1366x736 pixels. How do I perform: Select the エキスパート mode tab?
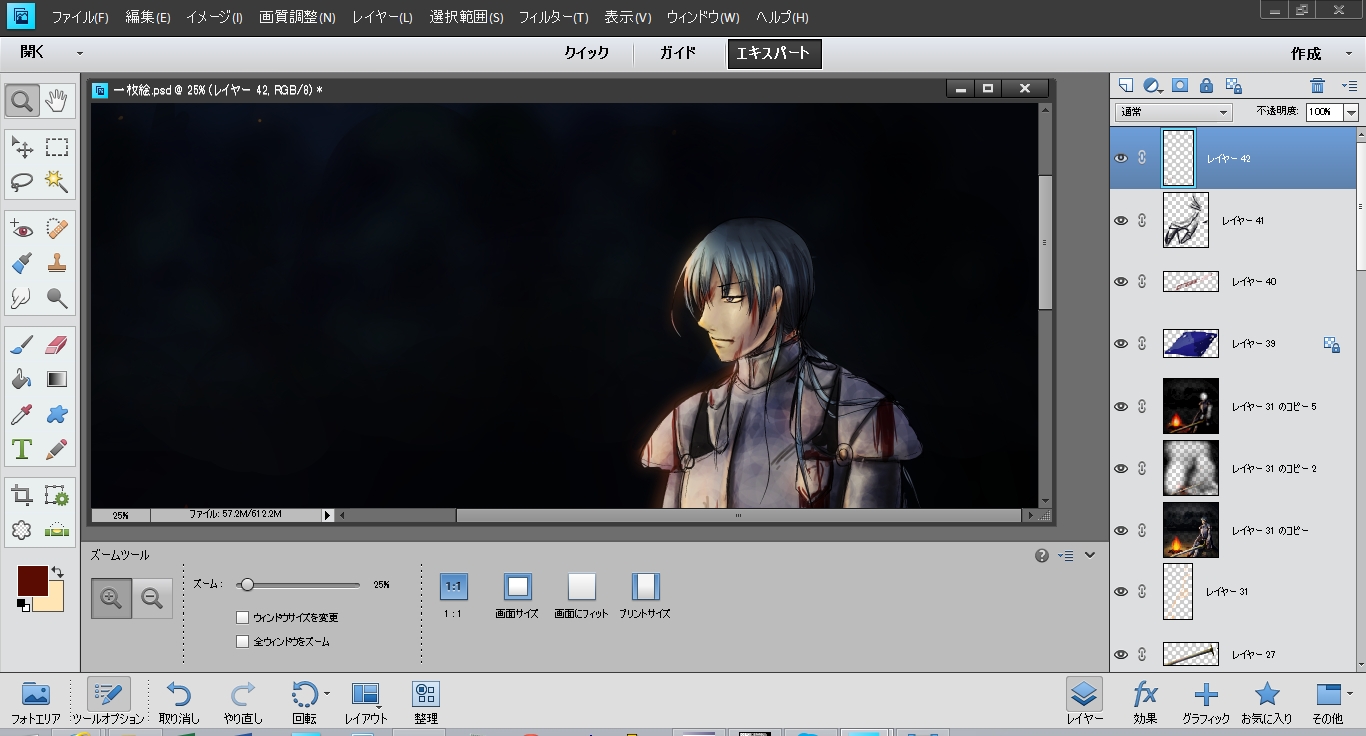pyautogui.click(x=774, y=54)
